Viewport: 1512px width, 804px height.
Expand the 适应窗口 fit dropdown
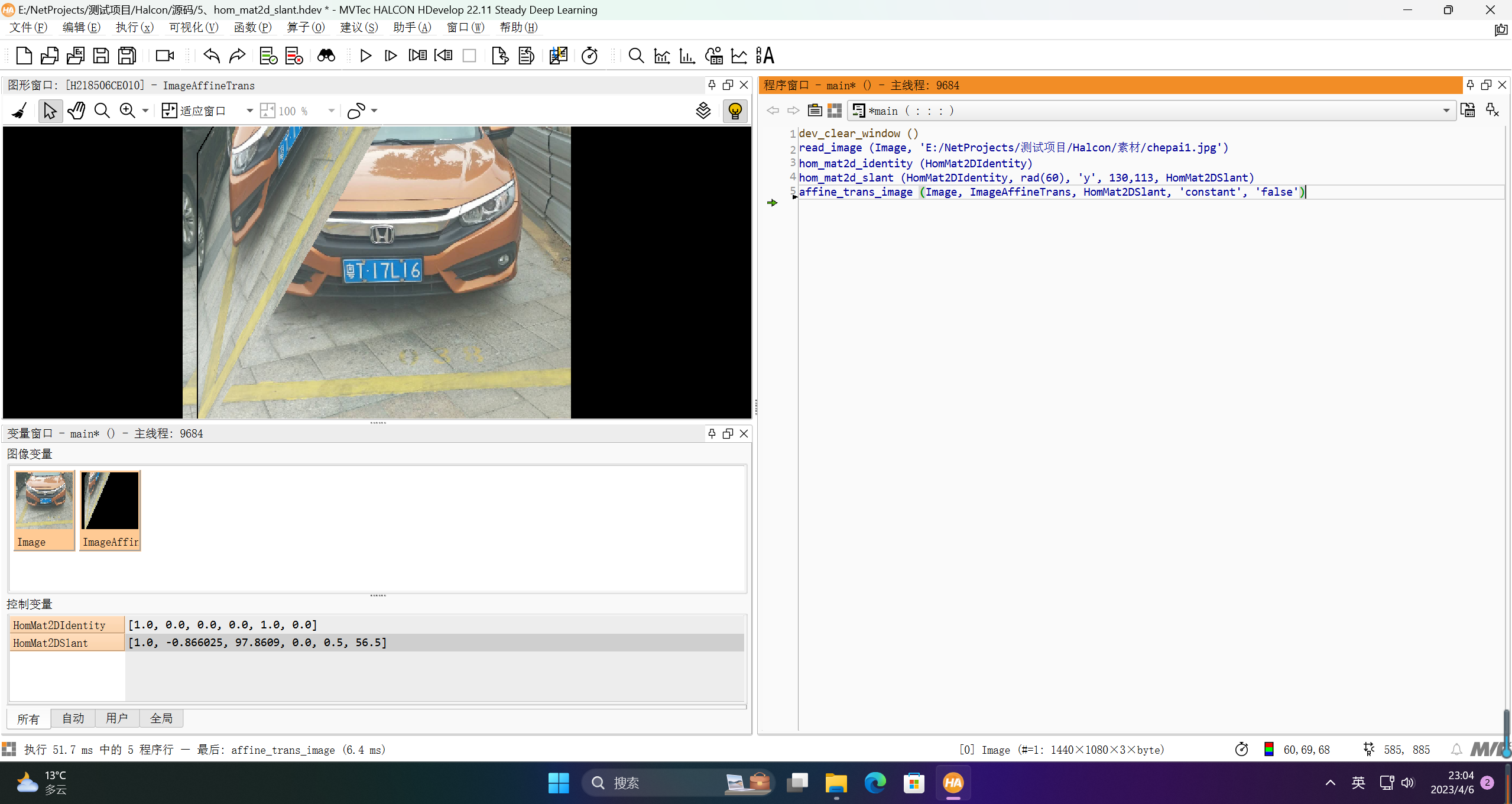249,111
